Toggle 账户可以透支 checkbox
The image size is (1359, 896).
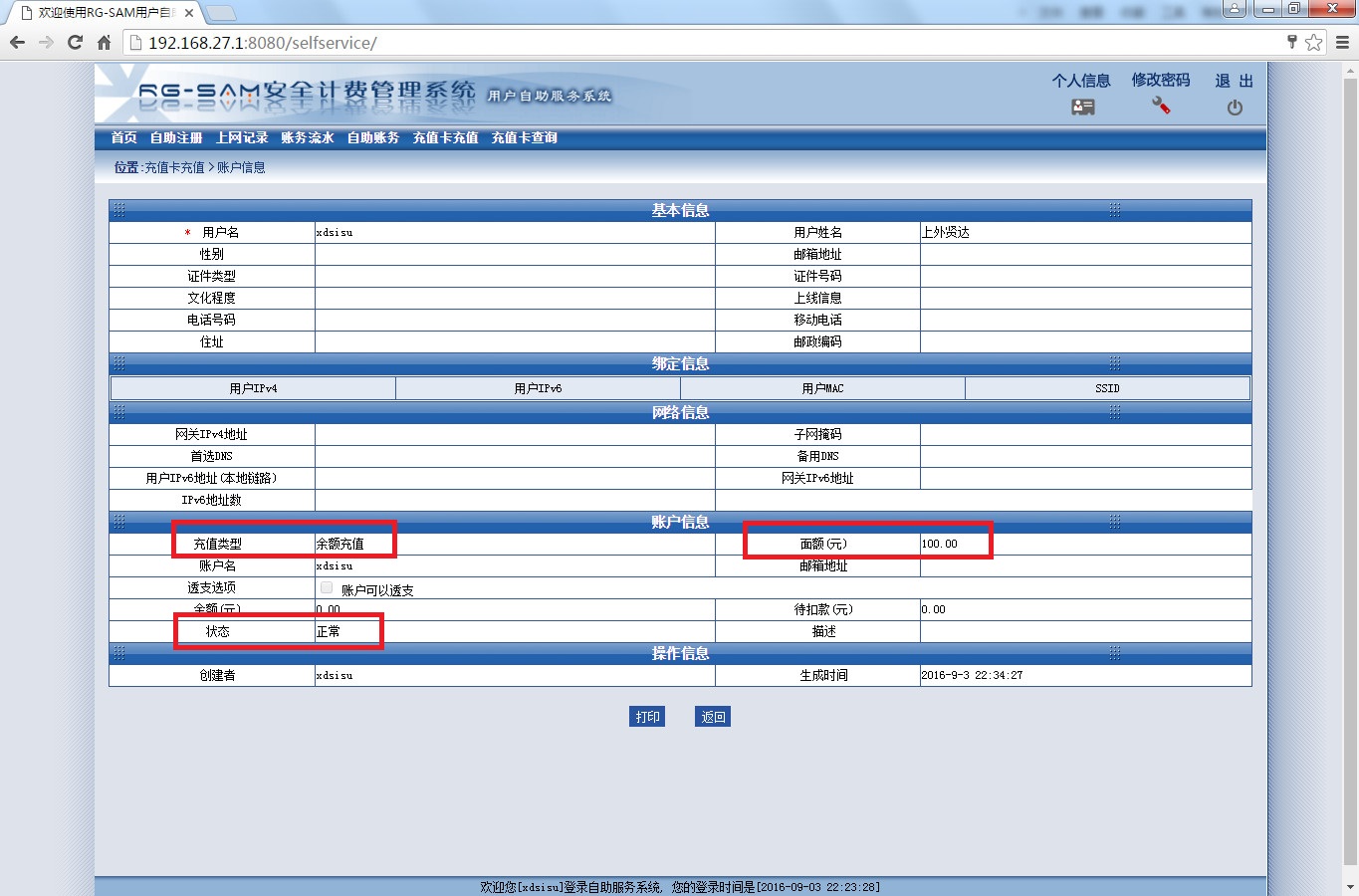click(x=327, y=588)
